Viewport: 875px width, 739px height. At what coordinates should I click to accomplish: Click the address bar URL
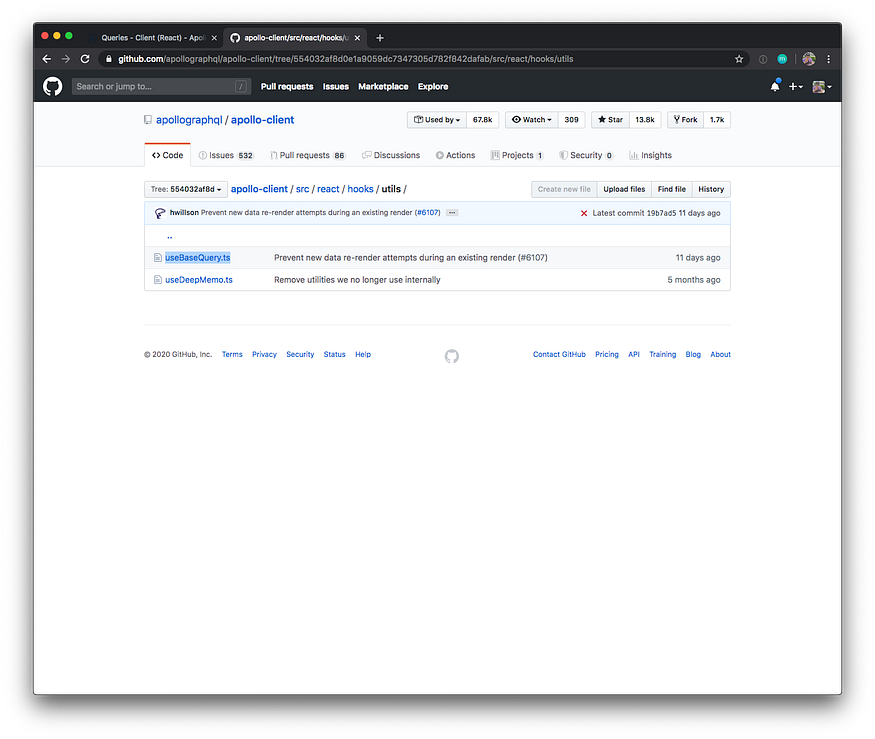pos(345,59)
